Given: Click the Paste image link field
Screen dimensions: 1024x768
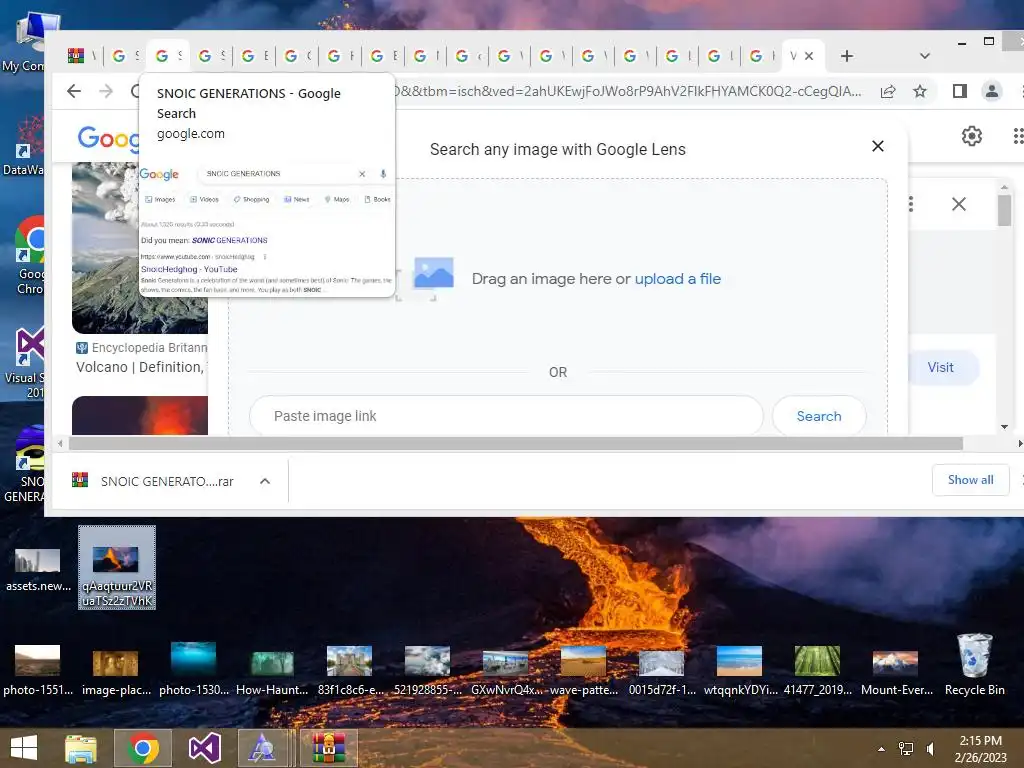Looking at the screenshot, I should coord(506,416).
